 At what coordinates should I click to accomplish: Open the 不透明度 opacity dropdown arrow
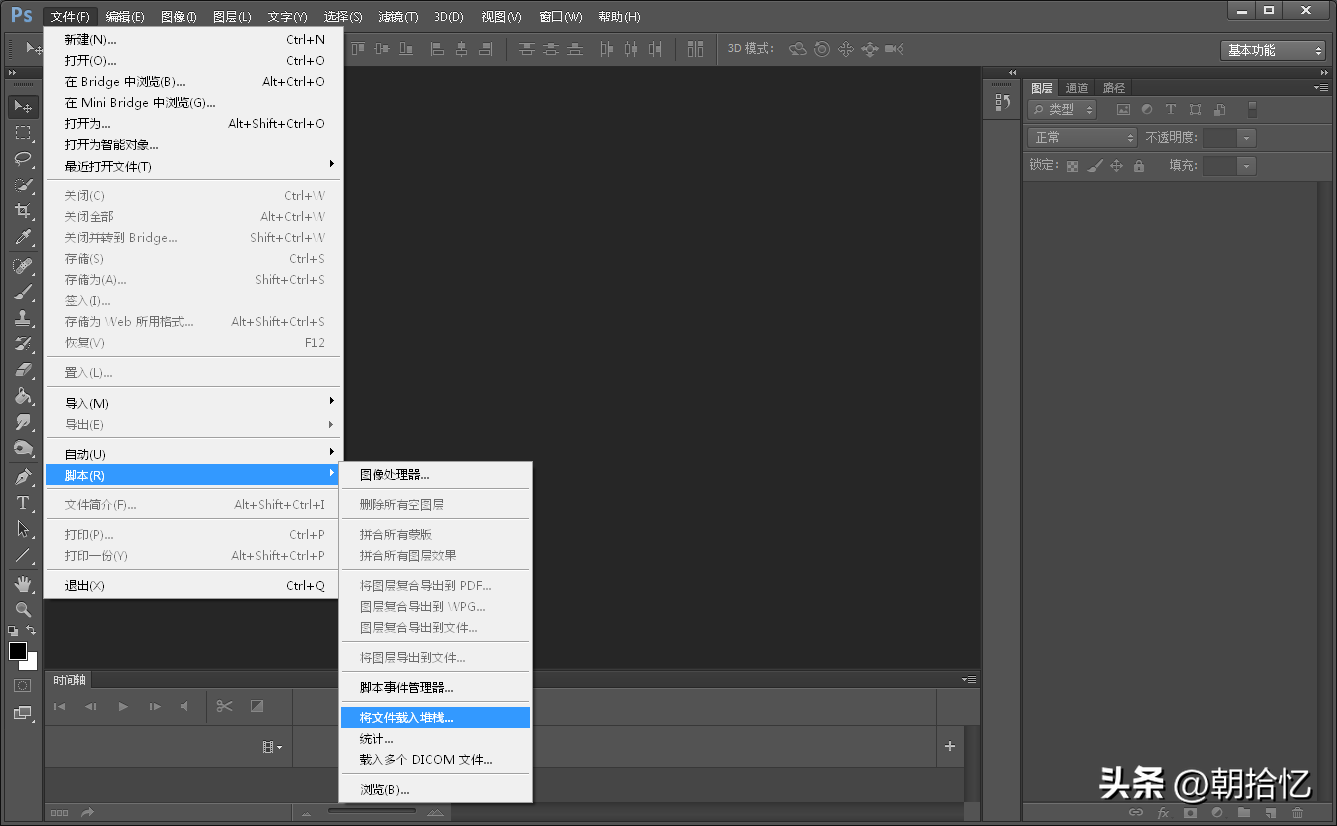pyautogui.click(x=1246, y=138)
